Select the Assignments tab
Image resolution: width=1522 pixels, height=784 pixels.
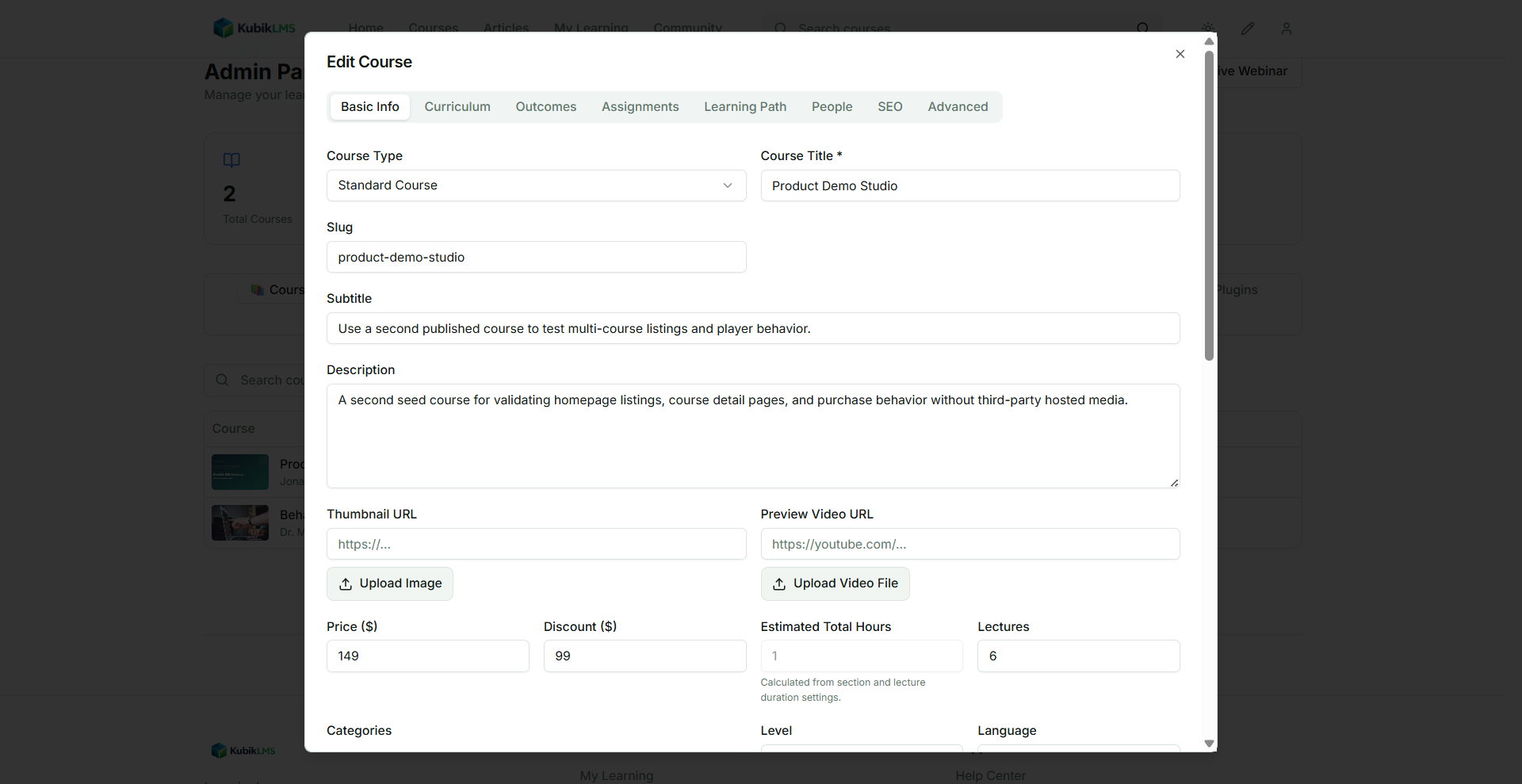[x=640, y=107]
